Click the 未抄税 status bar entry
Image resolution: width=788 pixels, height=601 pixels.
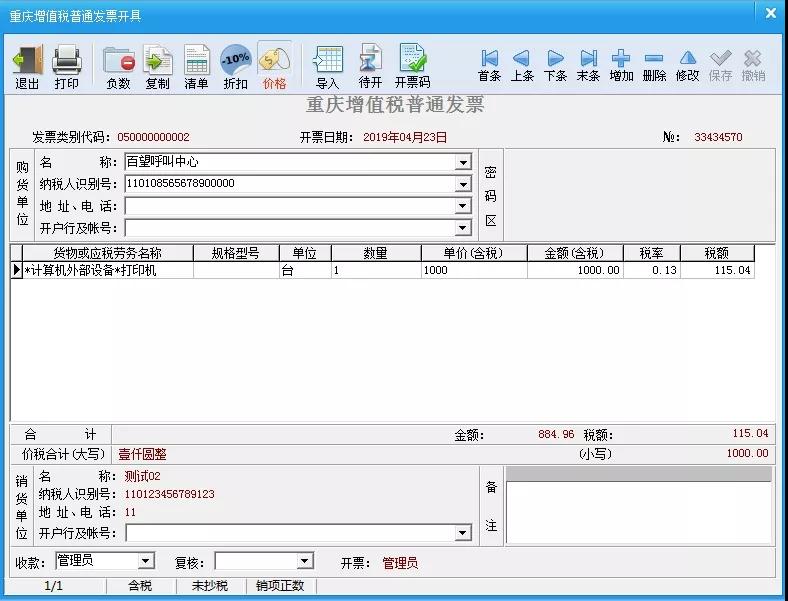click(210, 585)
